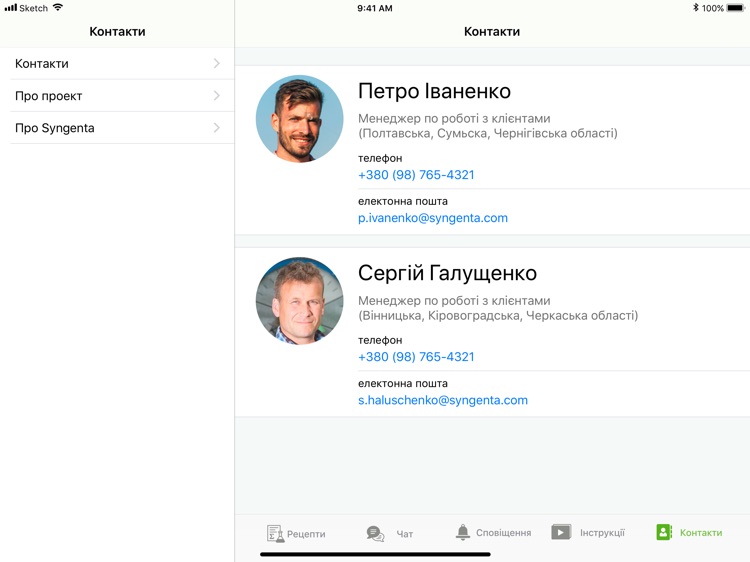
Task: Select the Інструкції video play icon
Action: (561, 532)
